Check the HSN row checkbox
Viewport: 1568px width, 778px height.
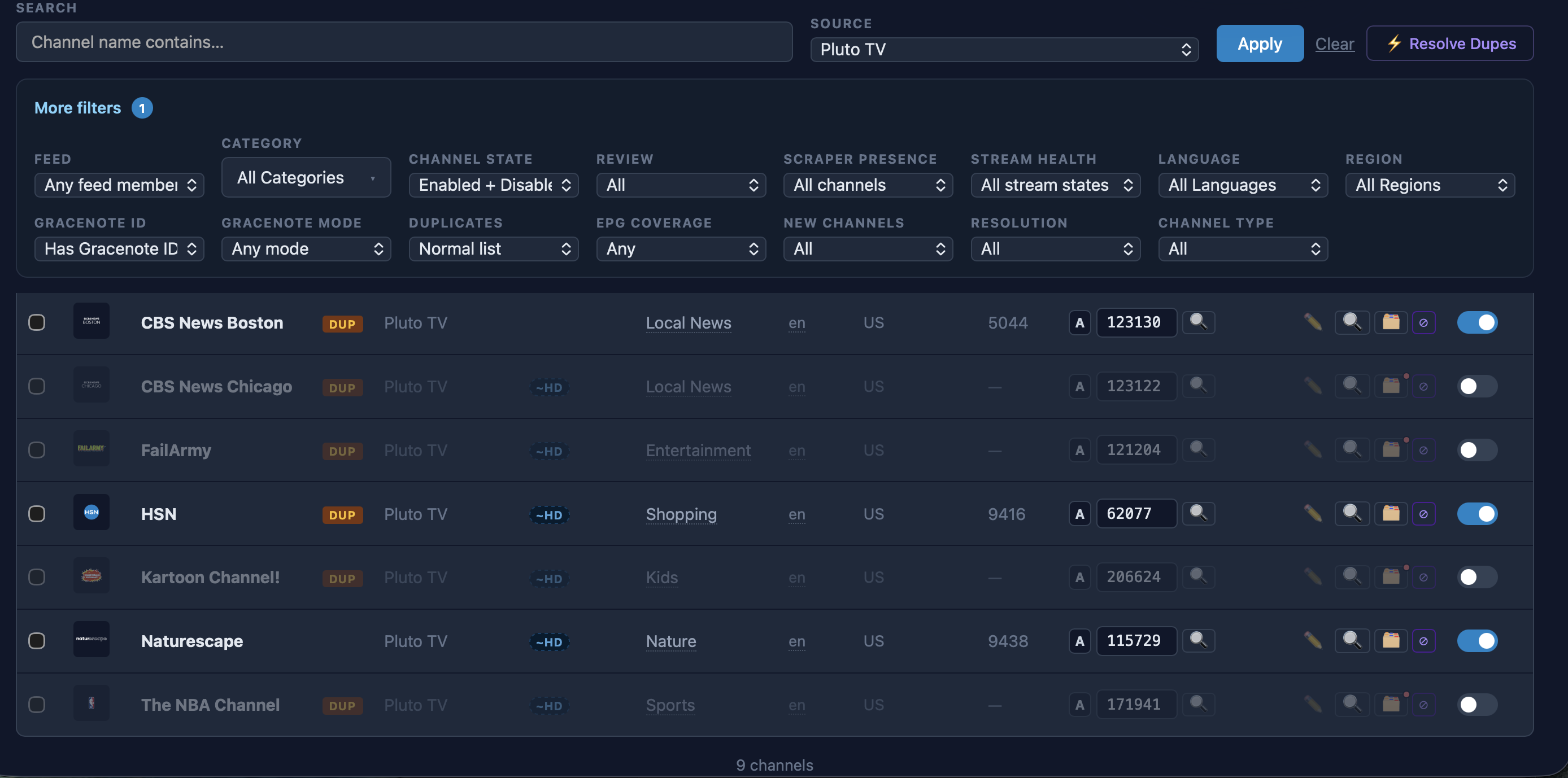[x=37, y=514]
